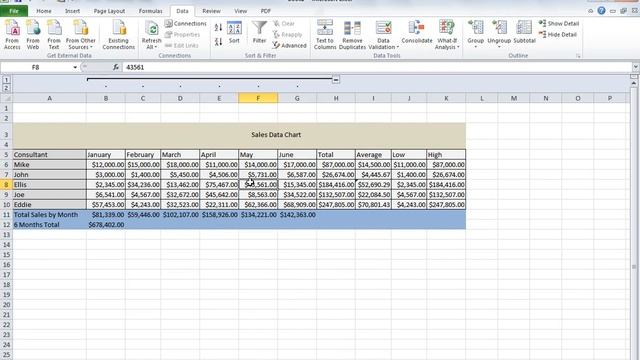Click Remove Duplicates icon
Screen dimensions: 640x360
352,35
